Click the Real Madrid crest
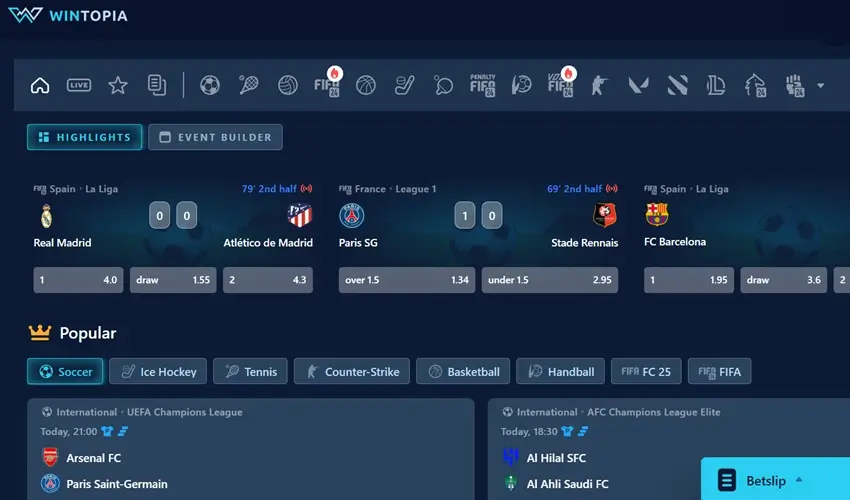 [x=47, y=216]
